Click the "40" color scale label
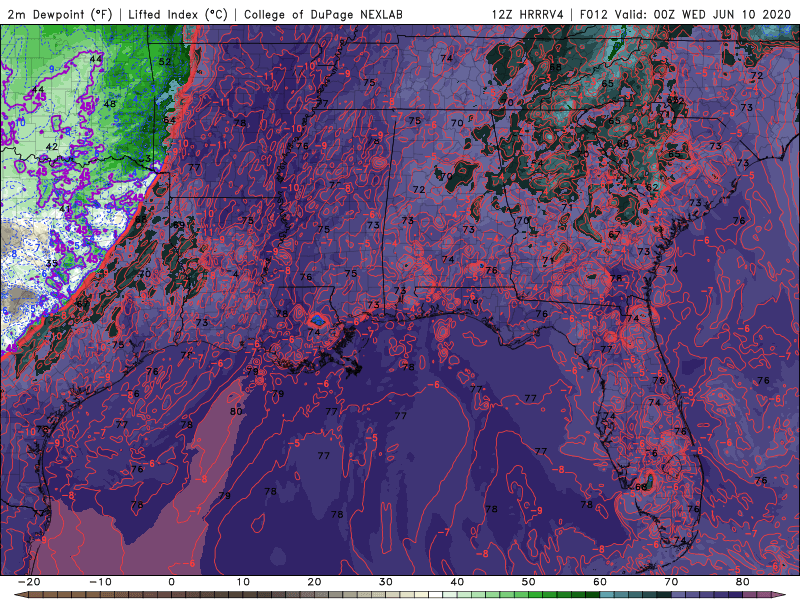Screen dimensions: 800x600 (457, 582)
